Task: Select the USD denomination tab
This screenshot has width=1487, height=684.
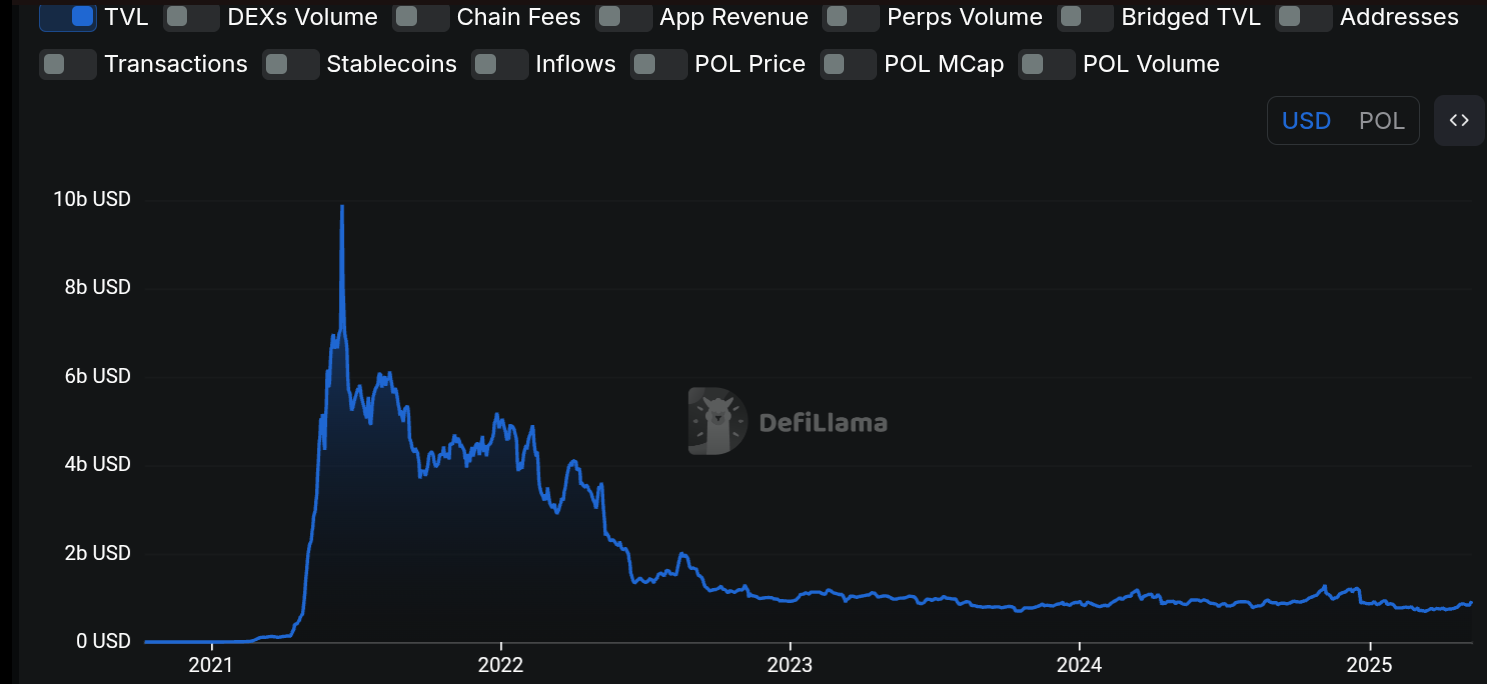Action: (x=1306, y=120)
